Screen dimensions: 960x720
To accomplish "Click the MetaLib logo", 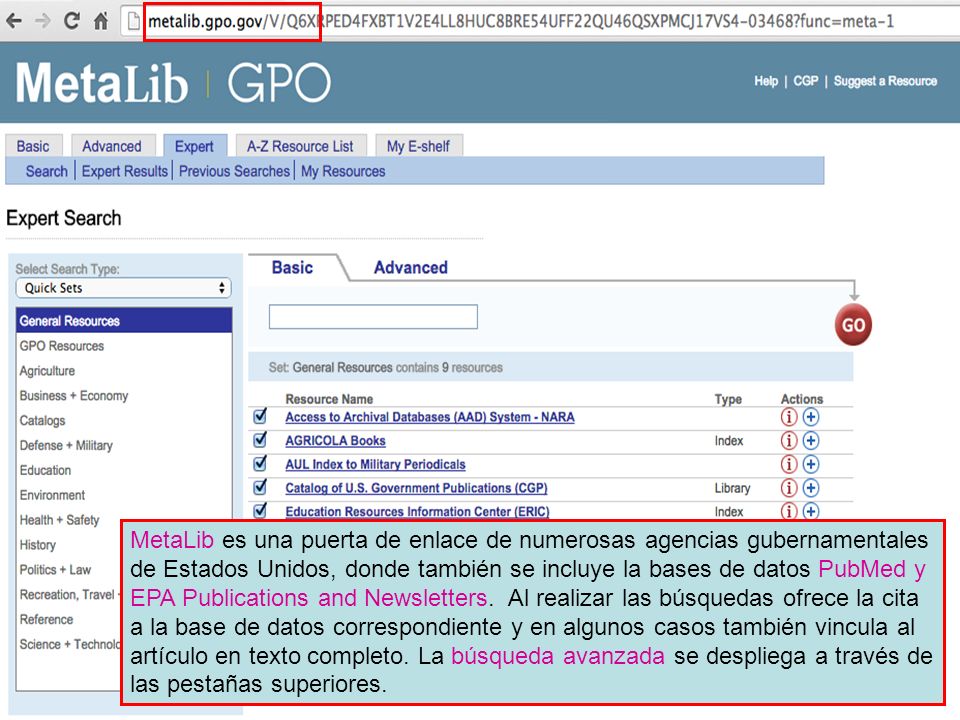I will coord(102,83).
